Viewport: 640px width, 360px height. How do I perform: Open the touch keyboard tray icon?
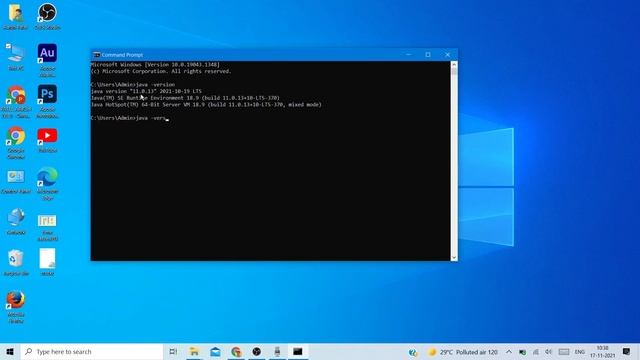(564, 352)
